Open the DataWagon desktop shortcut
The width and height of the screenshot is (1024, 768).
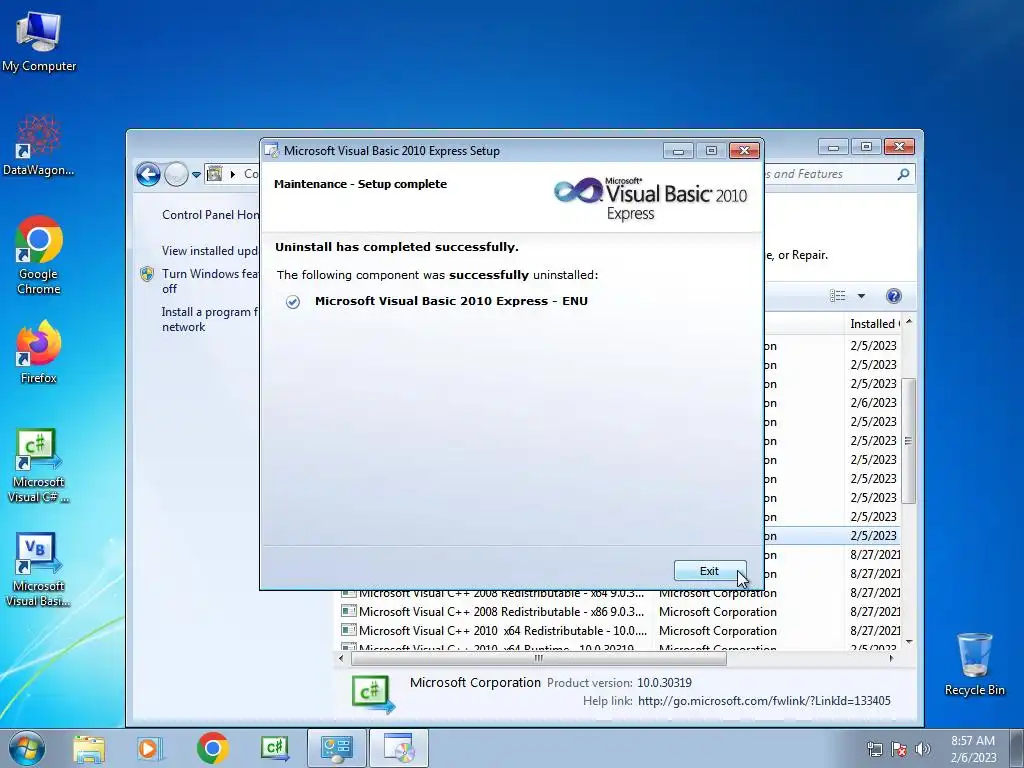pyautogui.click(x=39, y=146)
